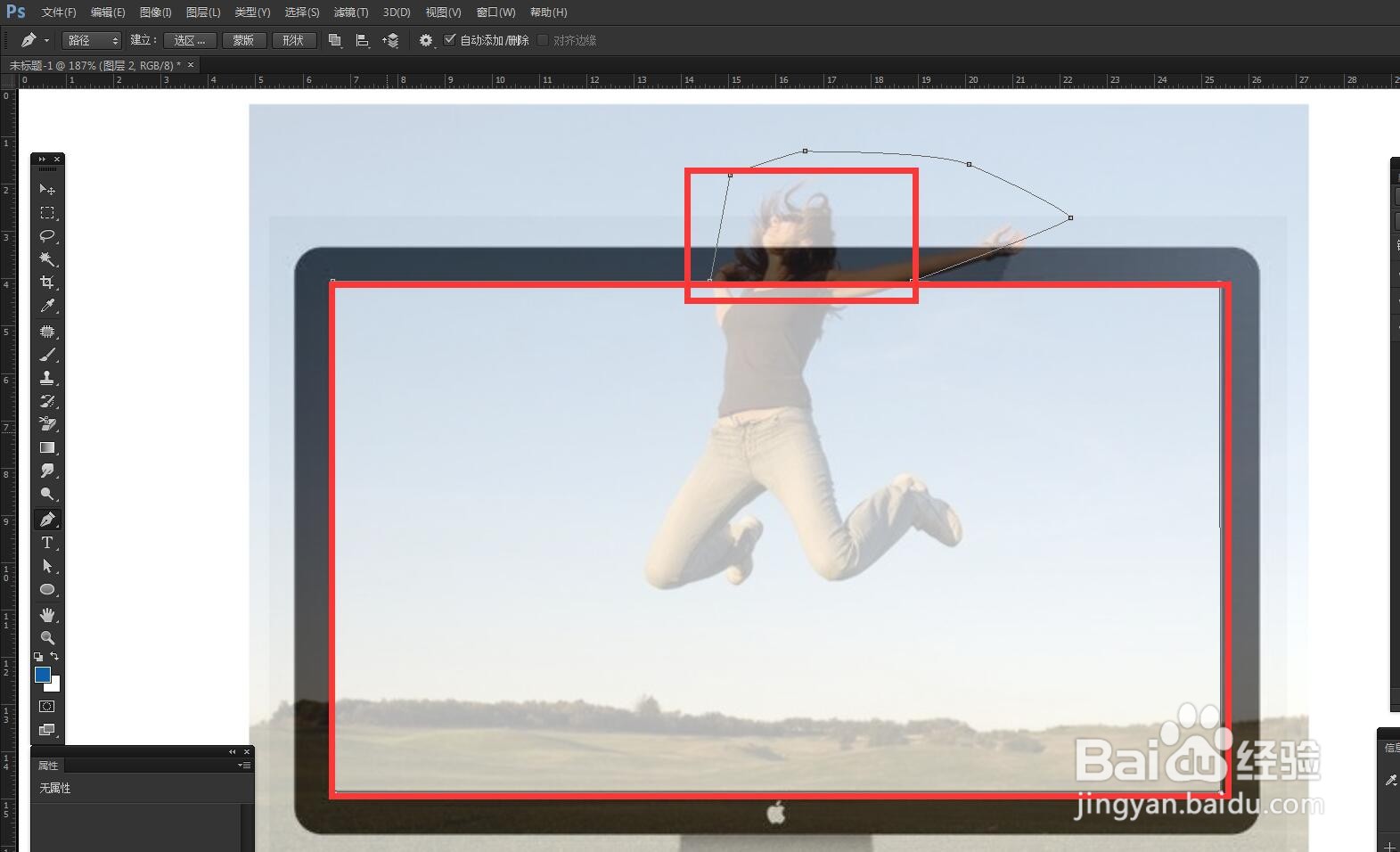Toggle 对齐边缘 checkbox
The height and width of the screenshot is (852, 1400).
click(543, 40)
